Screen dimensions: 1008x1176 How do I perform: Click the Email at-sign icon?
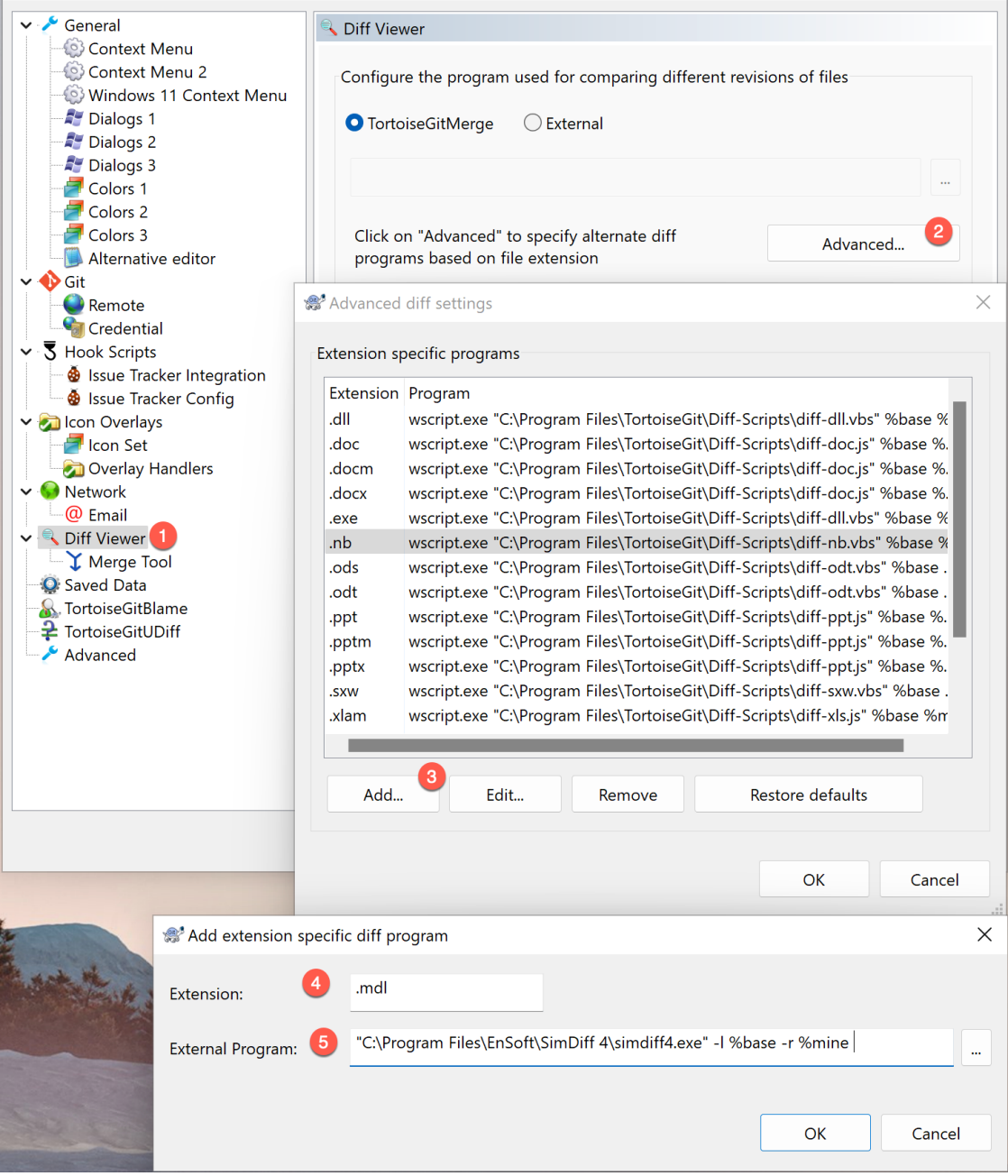pyautogui.click(x=74, y=514)
